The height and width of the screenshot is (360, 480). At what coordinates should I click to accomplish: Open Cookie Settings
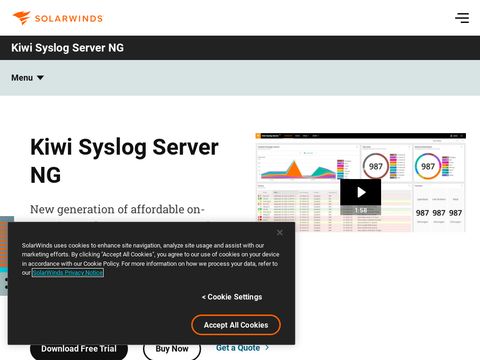point(232,297)
